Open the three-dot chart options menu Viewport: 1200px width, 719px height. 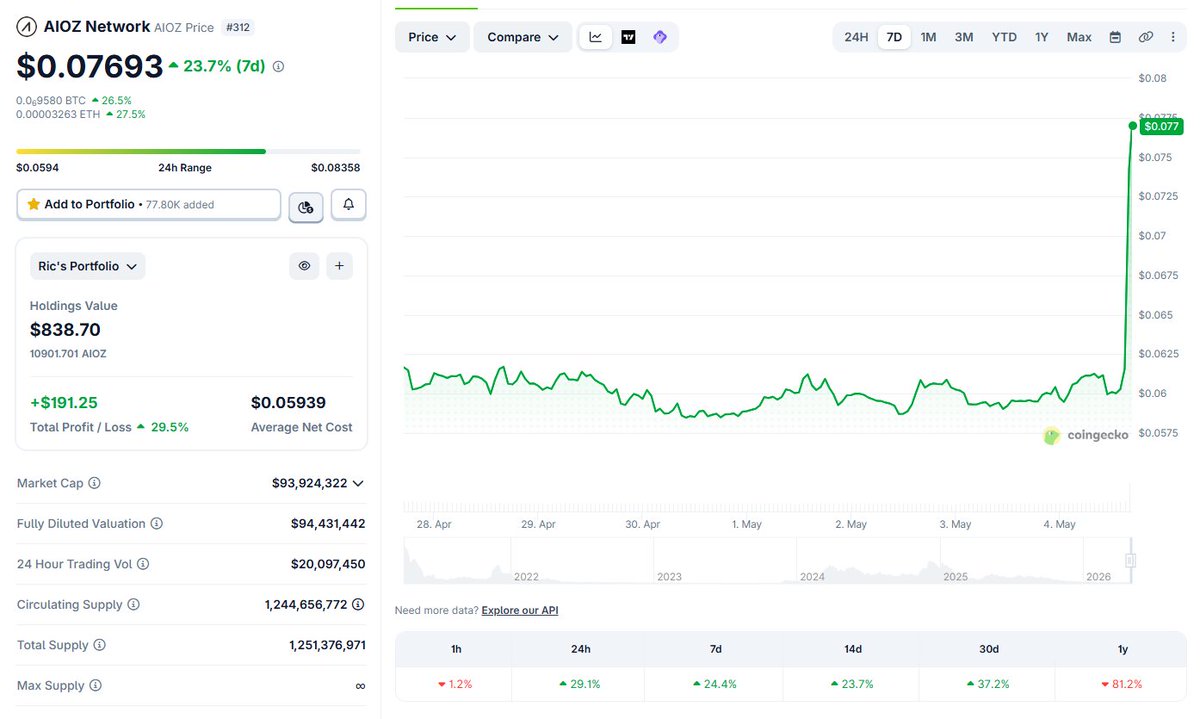[1172, 37]
